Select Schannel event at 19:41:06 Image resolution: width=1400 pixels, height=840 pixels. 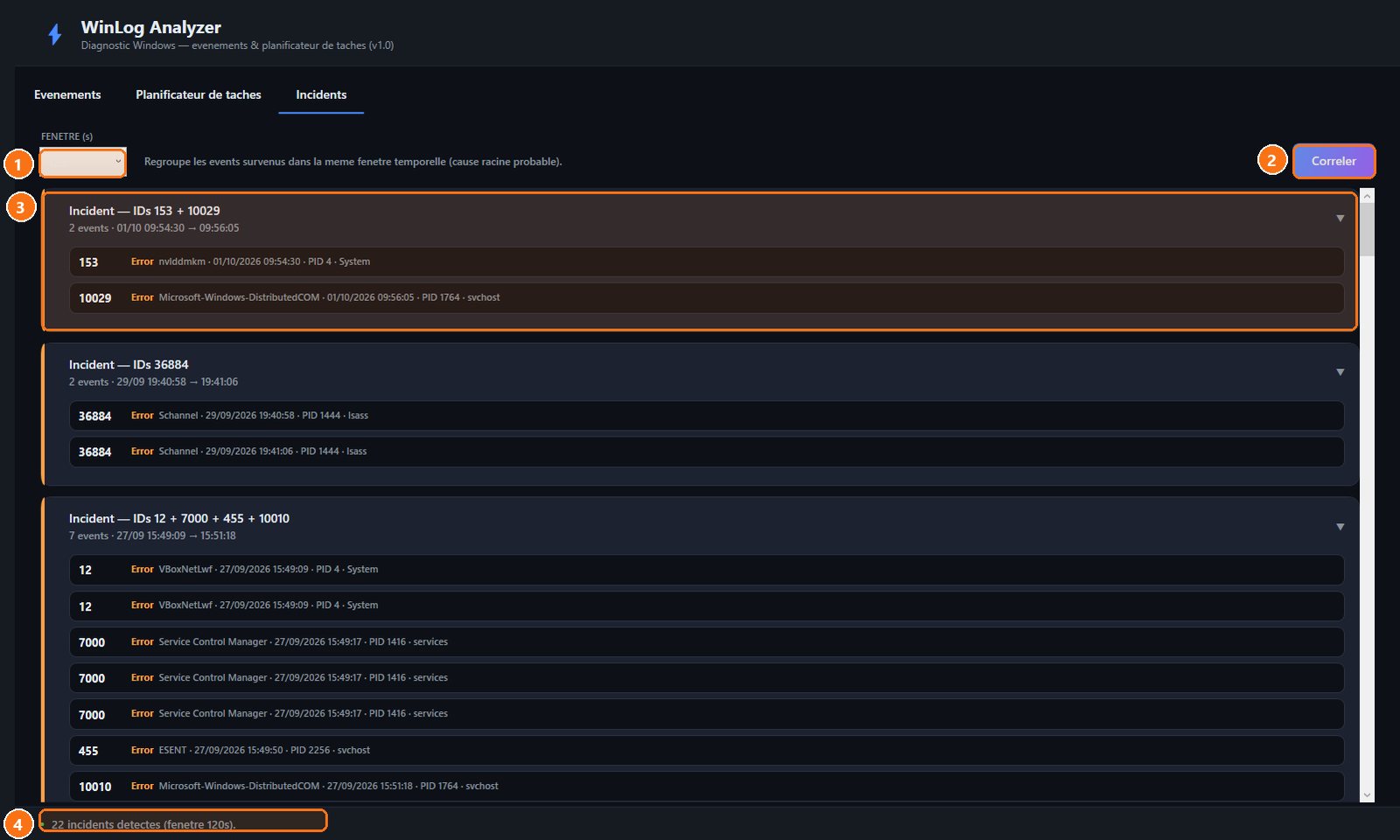click(706, 451)
